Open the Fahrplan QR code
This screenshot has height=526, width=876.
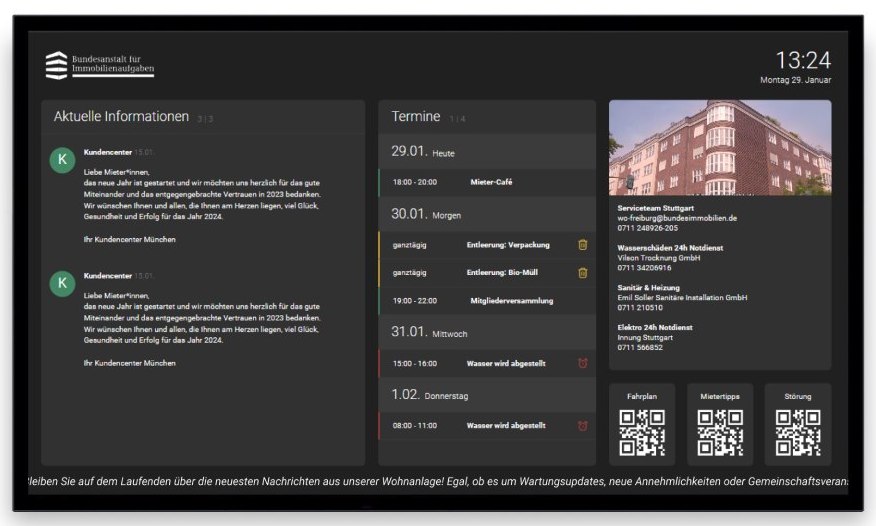click(x=642, y=433)
